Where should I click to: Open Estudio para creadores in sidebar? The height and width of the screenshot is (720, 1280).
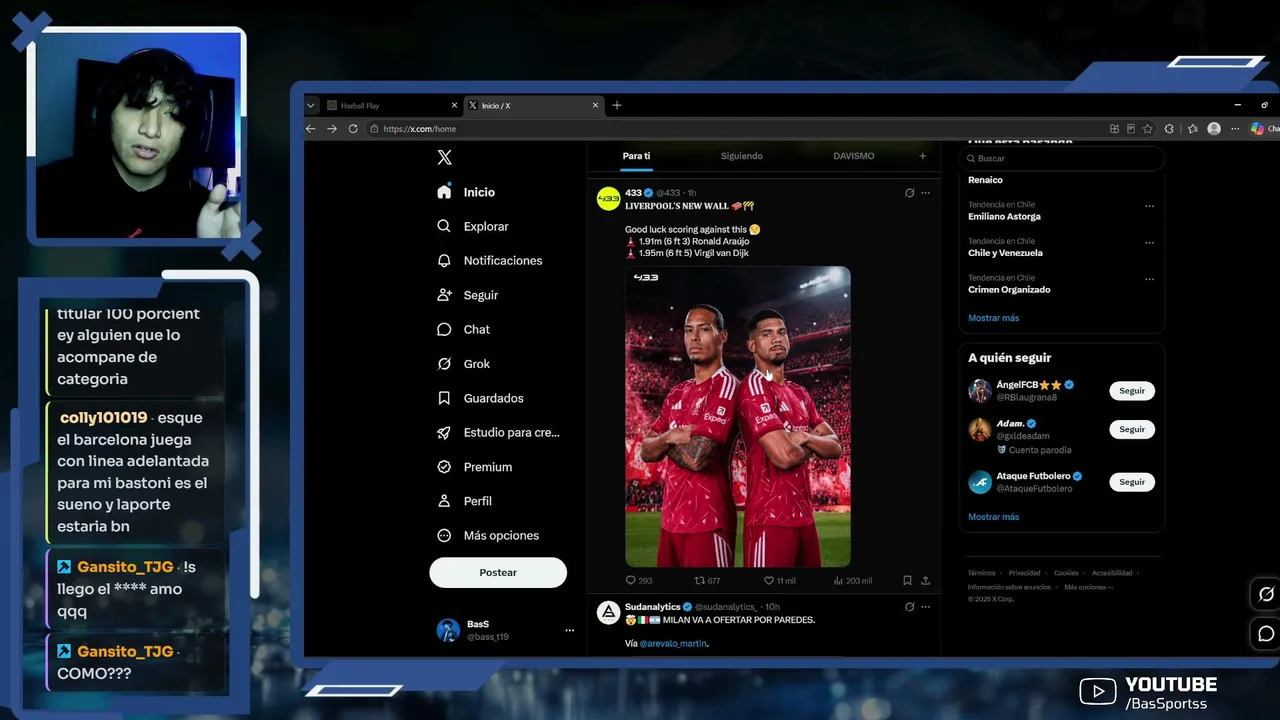pos(498,433)
